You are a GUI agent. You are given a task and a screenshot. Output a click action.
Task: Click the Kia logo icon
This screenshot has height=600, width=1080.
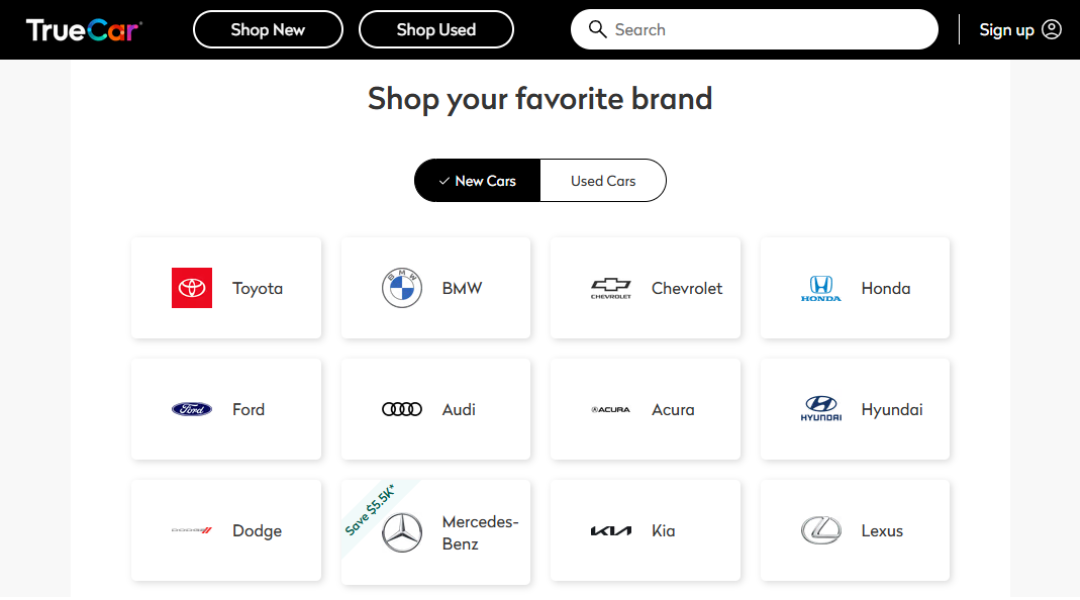(611, 530)
